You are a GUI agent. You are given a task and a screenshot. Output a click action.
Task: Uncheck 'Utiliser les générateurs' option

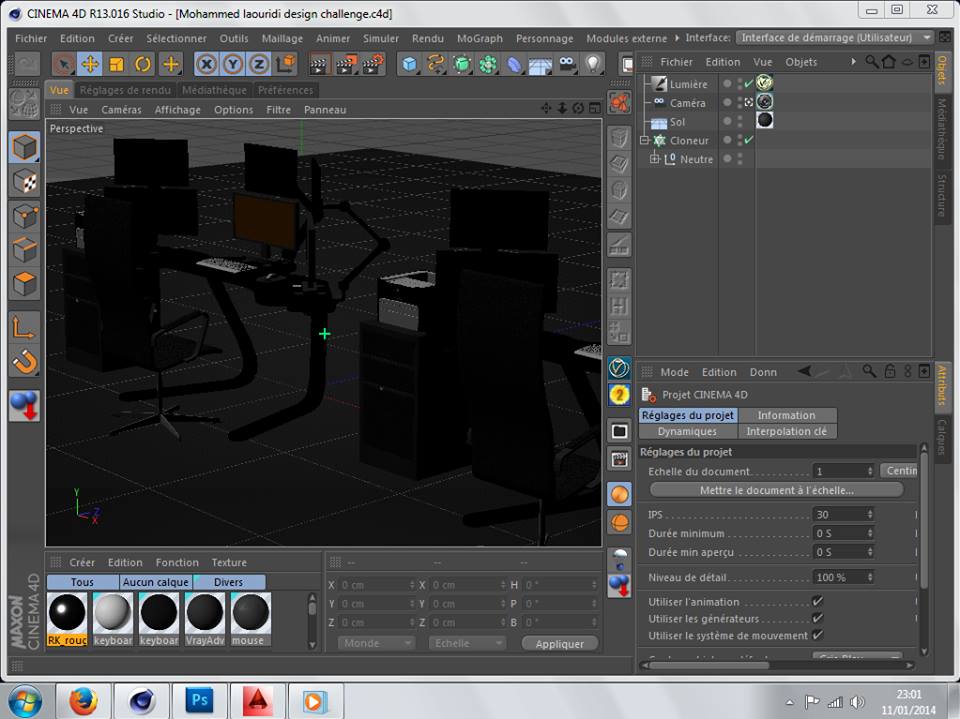817,619
